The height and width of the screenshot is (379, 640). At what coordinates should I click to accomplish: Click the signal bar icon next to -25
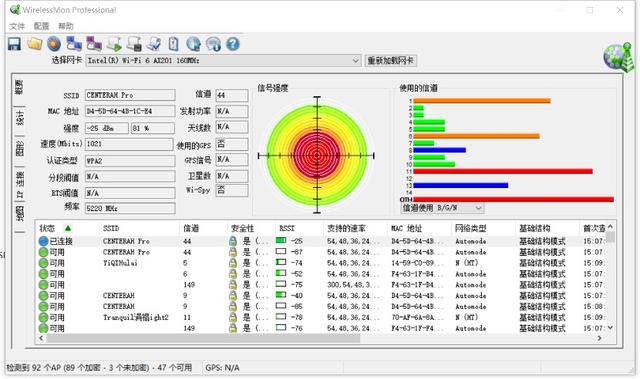(281, 241)
